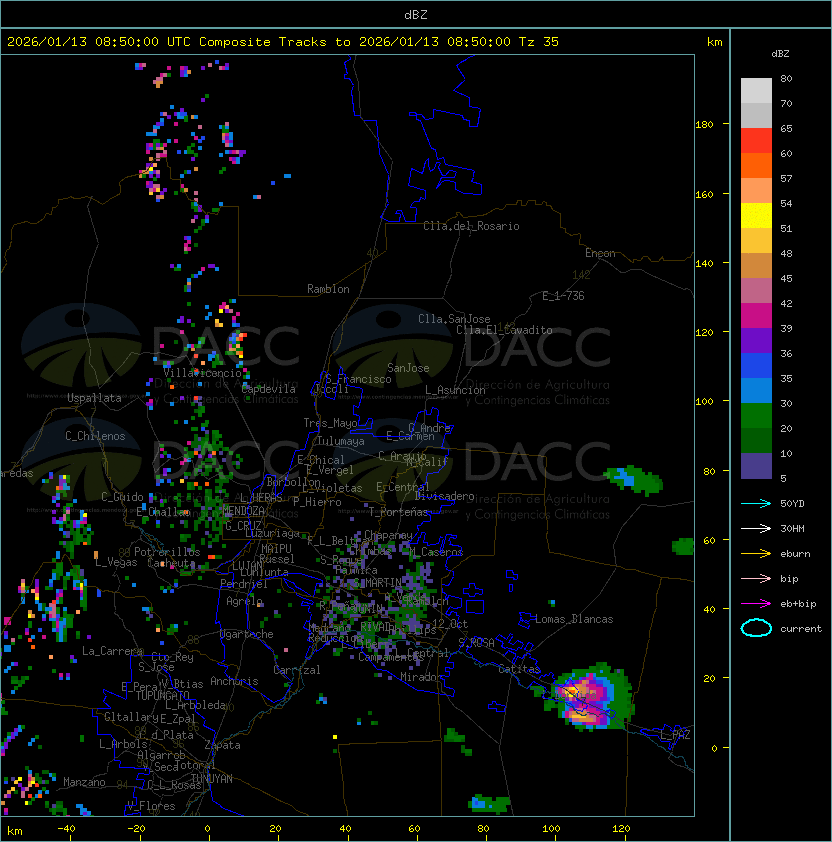Image resolution: width=832 pixels, height=842 pixels.
Task: Click the yellow eburn arrow legend icon
Action: (x=756, y=554)
